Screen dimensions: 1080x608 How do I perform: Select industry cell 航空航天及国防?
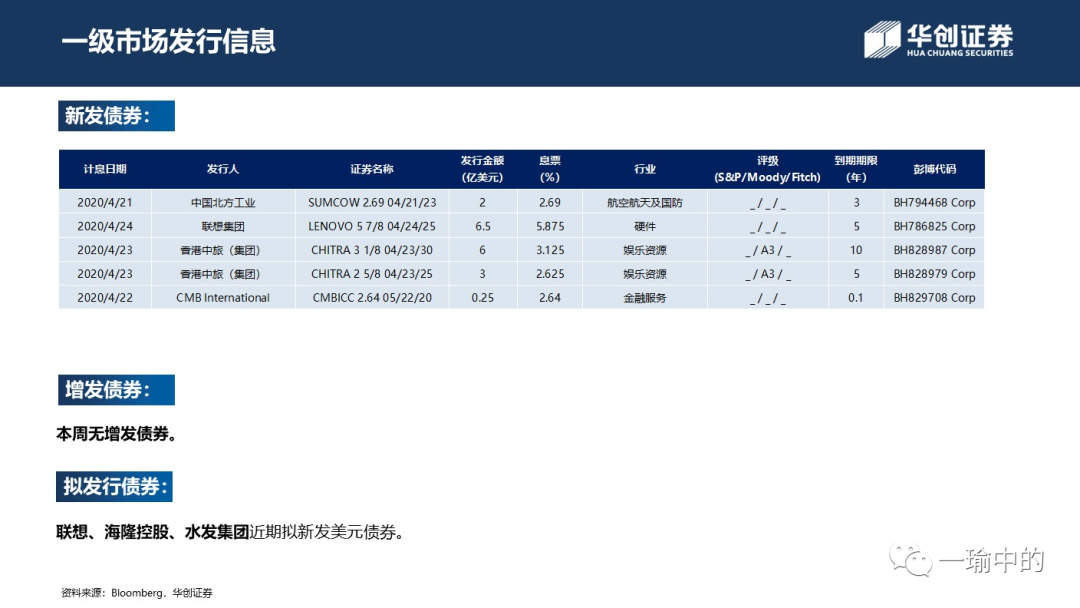point(645,202)
